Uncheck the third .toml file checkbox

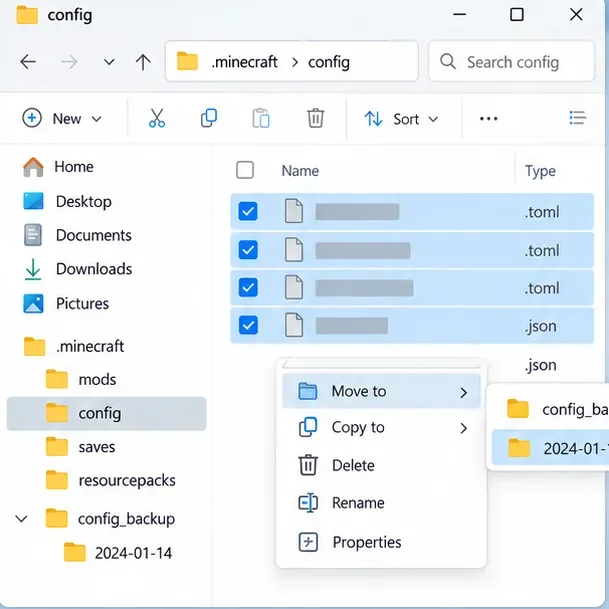248,288
